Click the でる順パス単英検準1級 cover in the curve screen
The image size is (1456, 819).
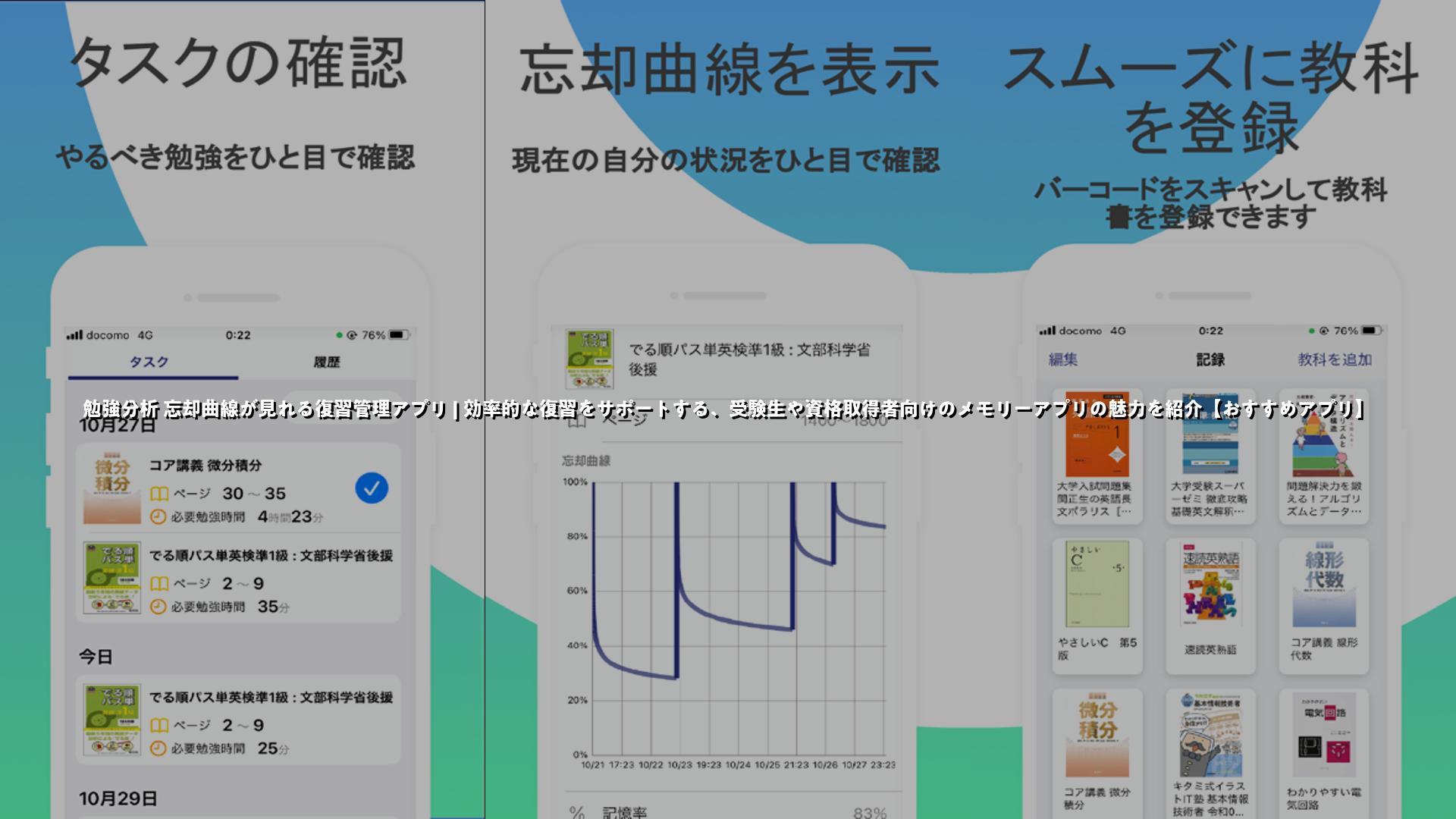tap(589, 359)
